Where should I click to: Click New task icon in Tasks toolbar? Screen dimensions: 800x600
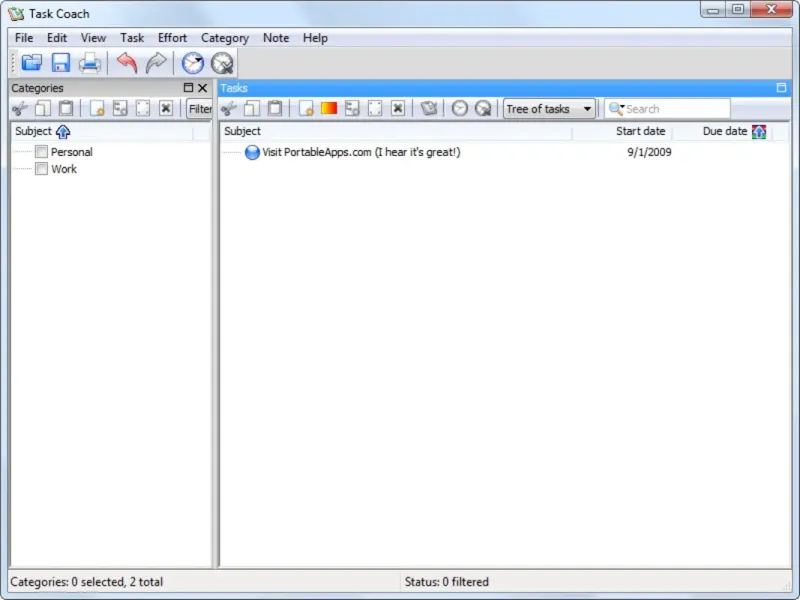[x=306, y=108]
